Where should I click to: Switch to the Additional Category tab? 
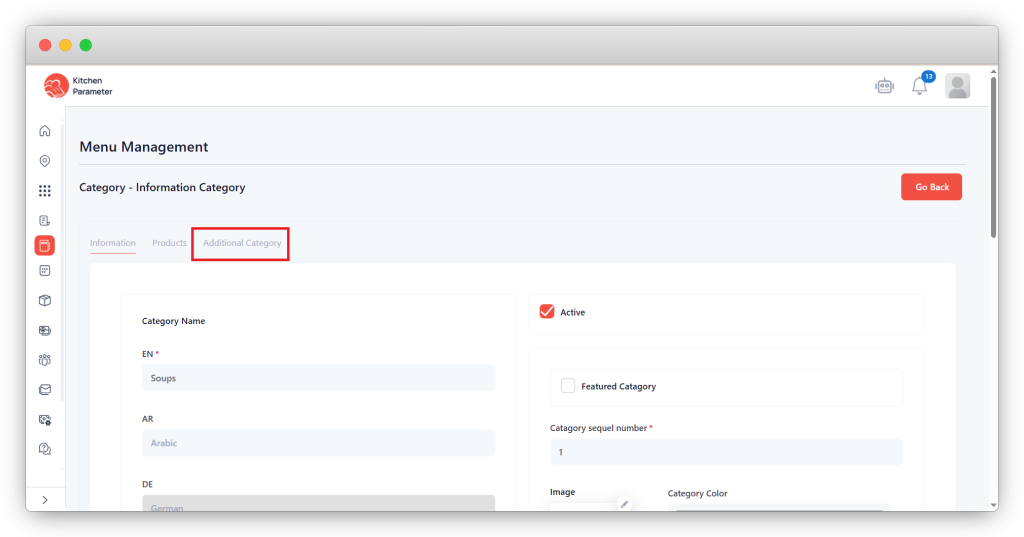242,243
